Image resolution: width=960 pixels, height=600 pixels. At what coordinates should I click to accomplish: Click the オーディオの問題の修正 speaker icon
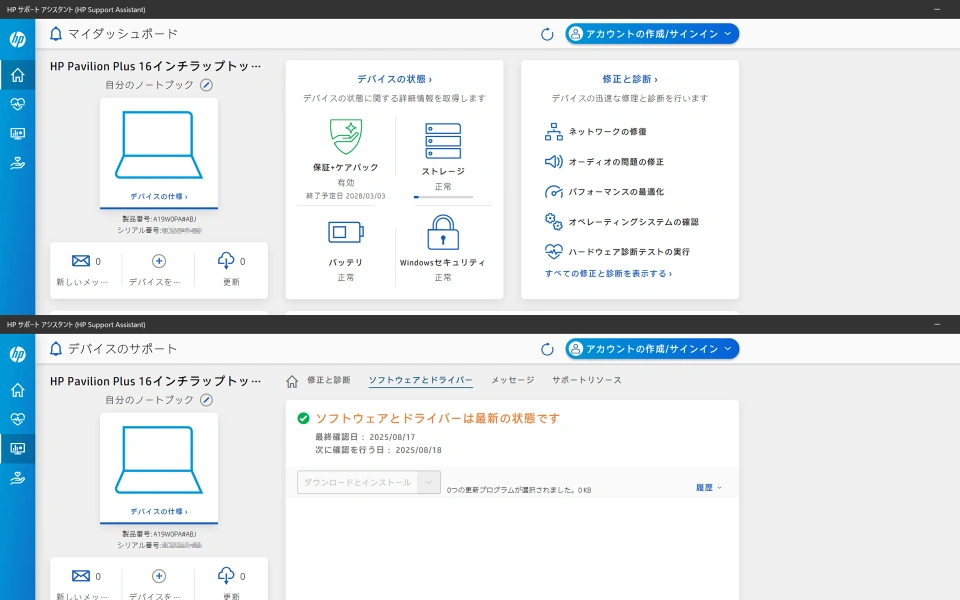click(x=553, y=162)
